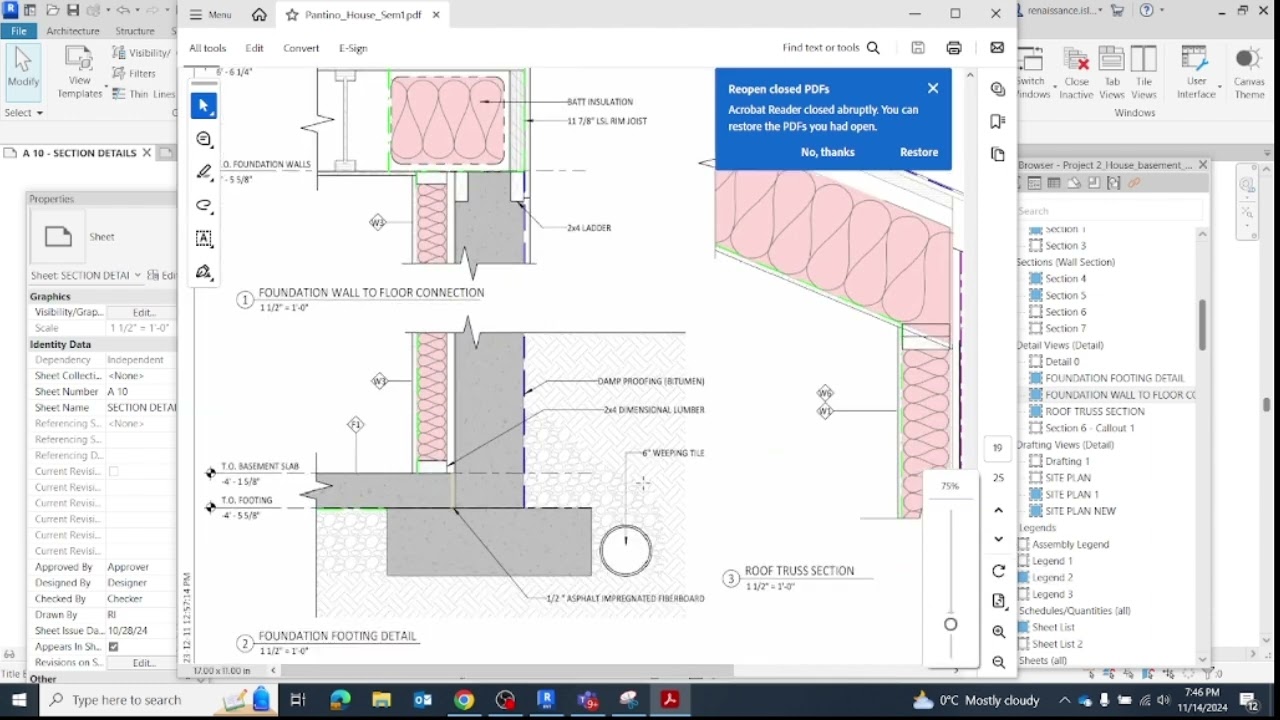This screenshot has height=720, width=1280.
Task: Select SITE PLAN NEW in Project Browser
Action: coord(1080,511)
